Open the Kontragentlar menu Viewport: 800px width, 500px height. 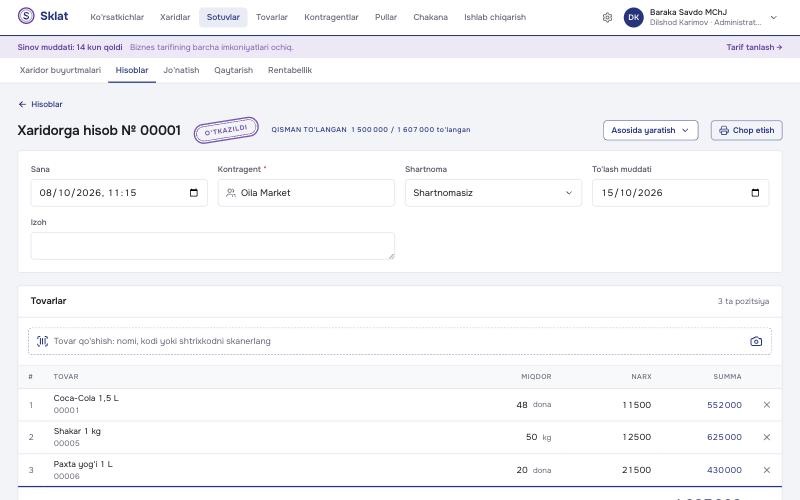331,17
